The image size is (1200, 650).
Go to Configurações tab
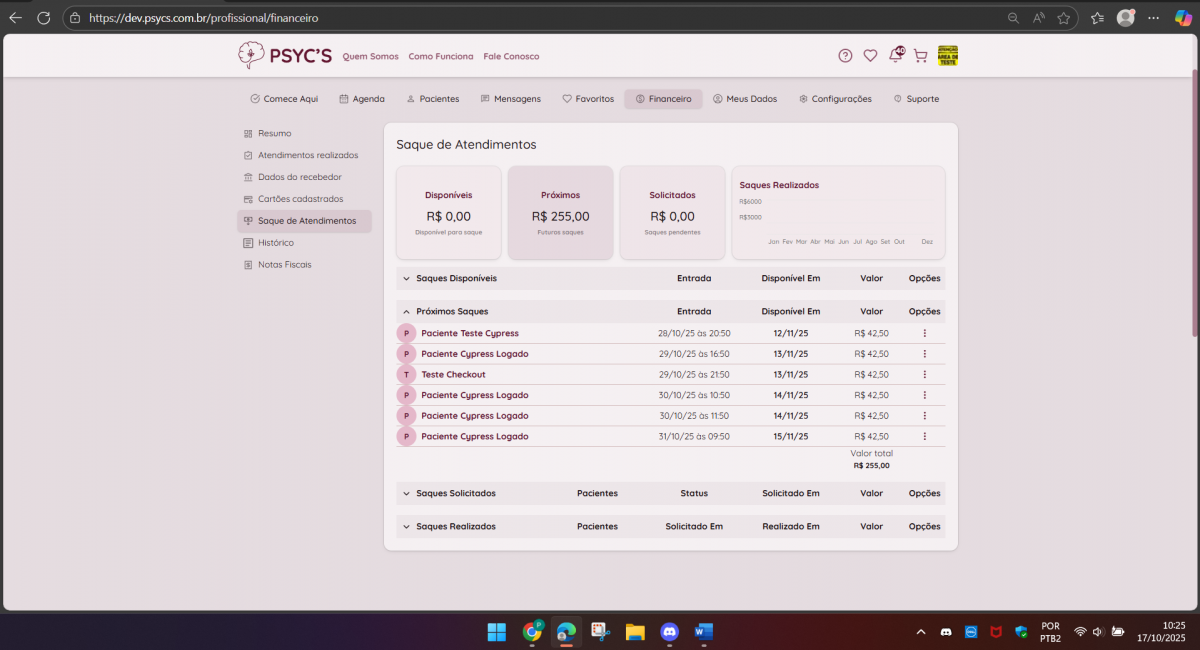(x=835, y=99)
